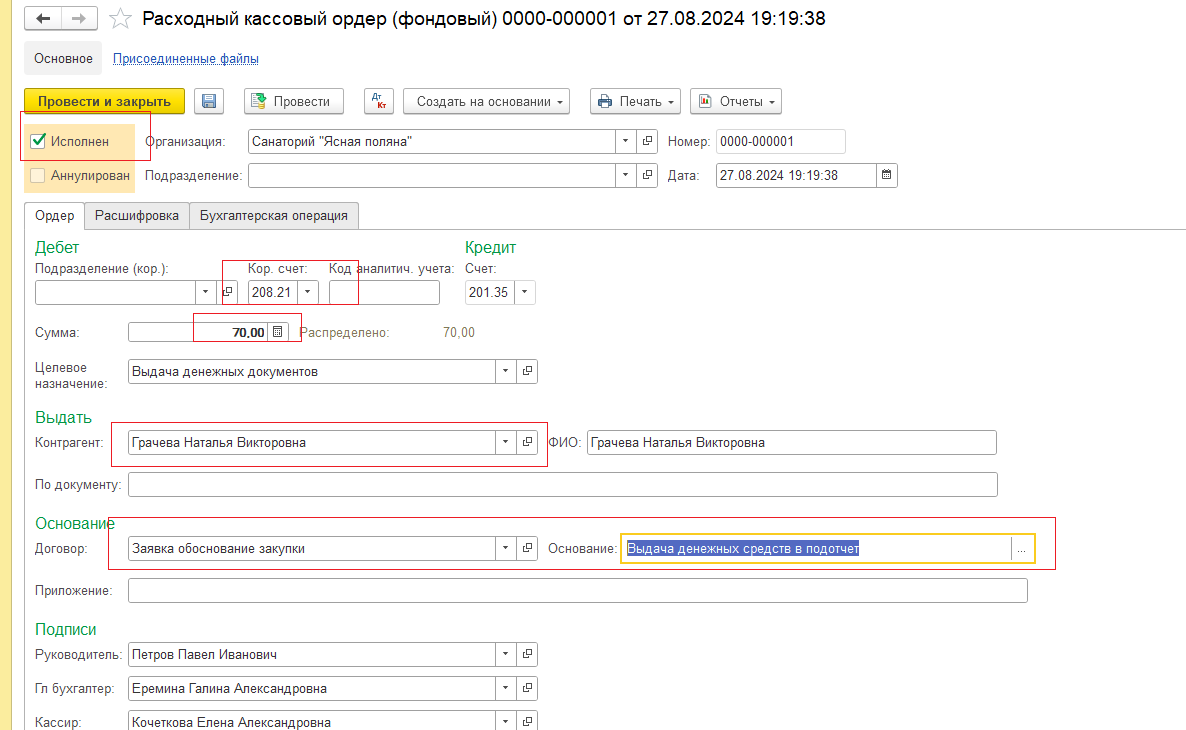The height and width of the screenshot is (730, 1186).
Task: Open the Подразделение field in a separate form
Action: click(647, 176)
